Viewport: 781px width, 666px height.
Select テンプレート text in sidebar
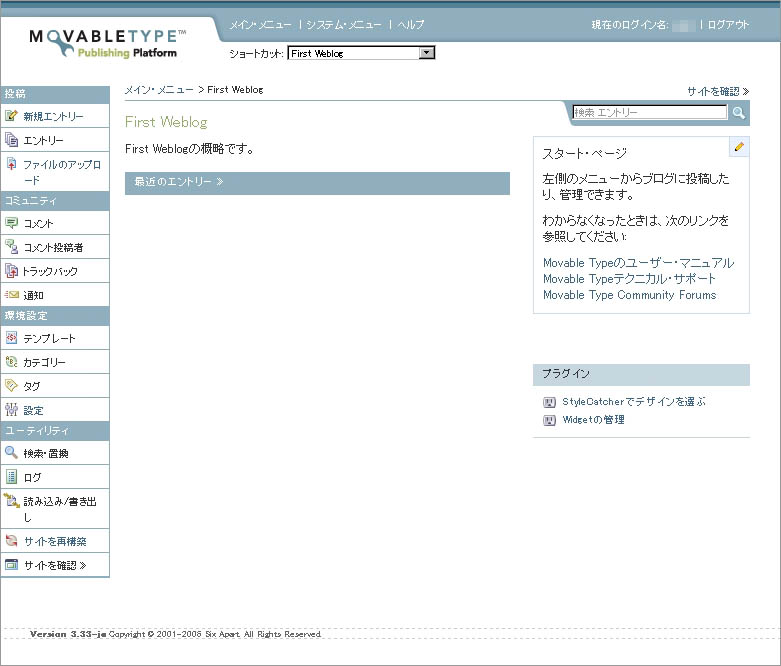(49, 339)
